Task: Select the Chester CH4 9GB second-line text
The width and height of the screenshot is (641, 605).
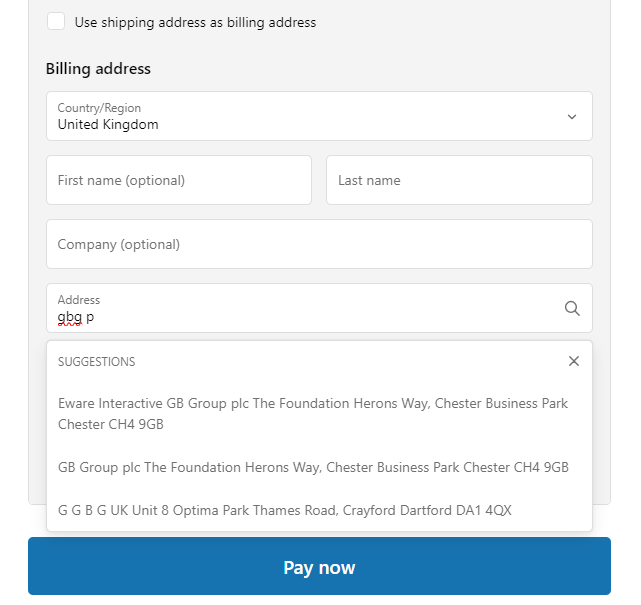Action: (111, 424)
